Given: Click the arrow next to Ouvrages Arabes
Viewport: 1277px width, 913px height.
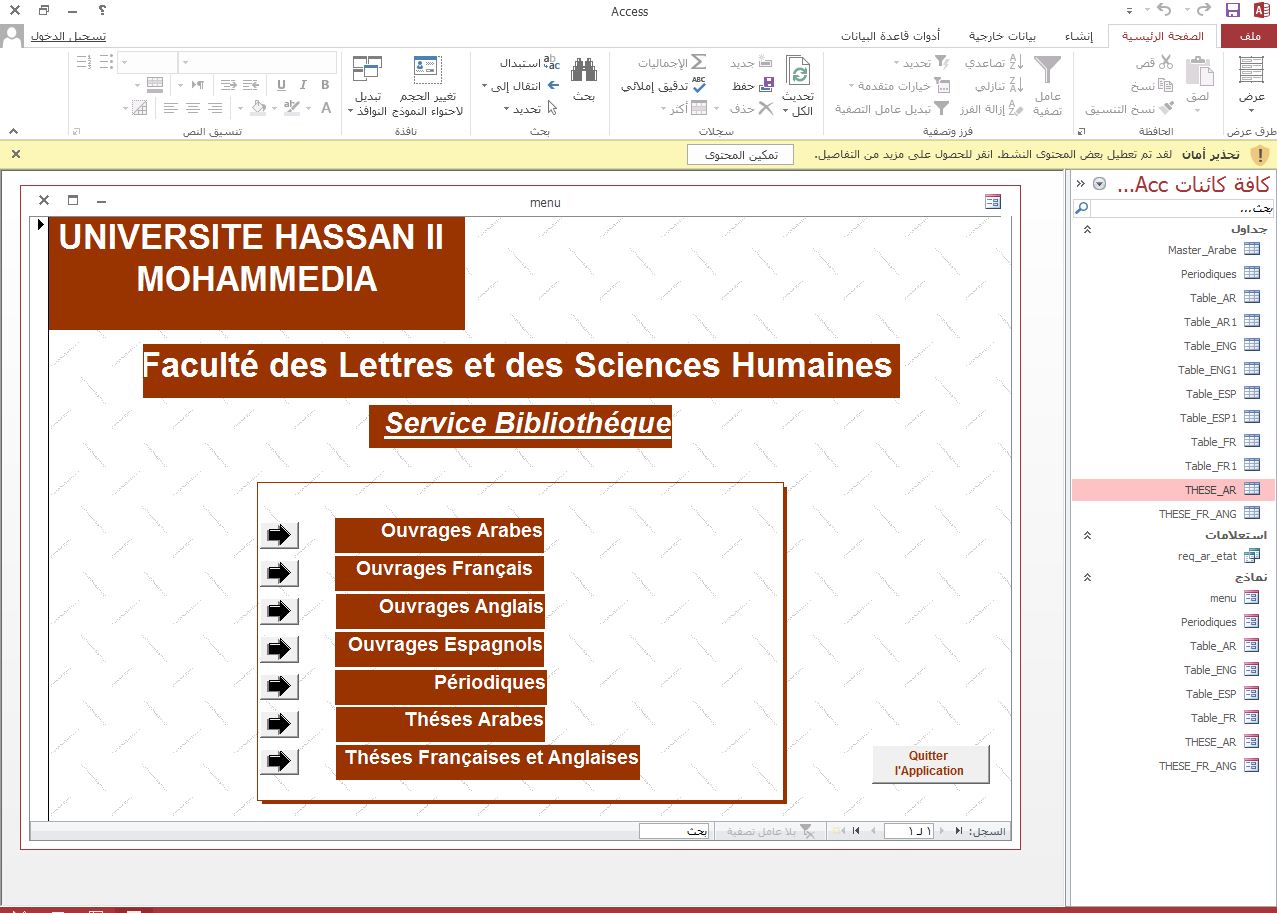Looking at the screenshot, I should [279, 535].
